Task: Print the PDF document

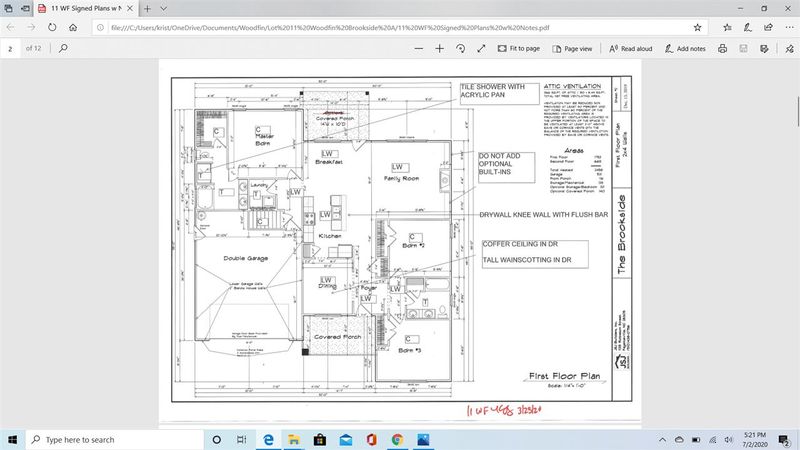Action: click(722, 48)
